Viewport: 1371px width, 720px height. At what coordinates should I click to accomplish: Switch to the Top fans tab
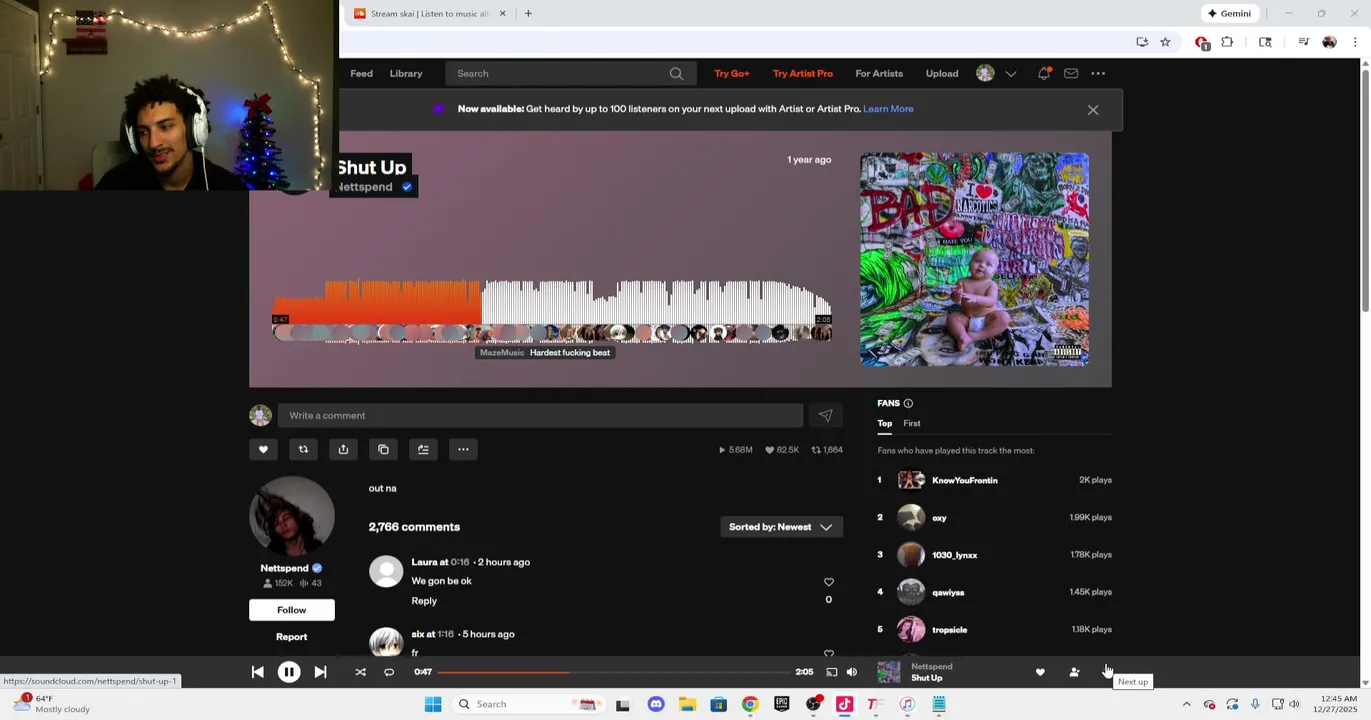(x=885, y=423)
